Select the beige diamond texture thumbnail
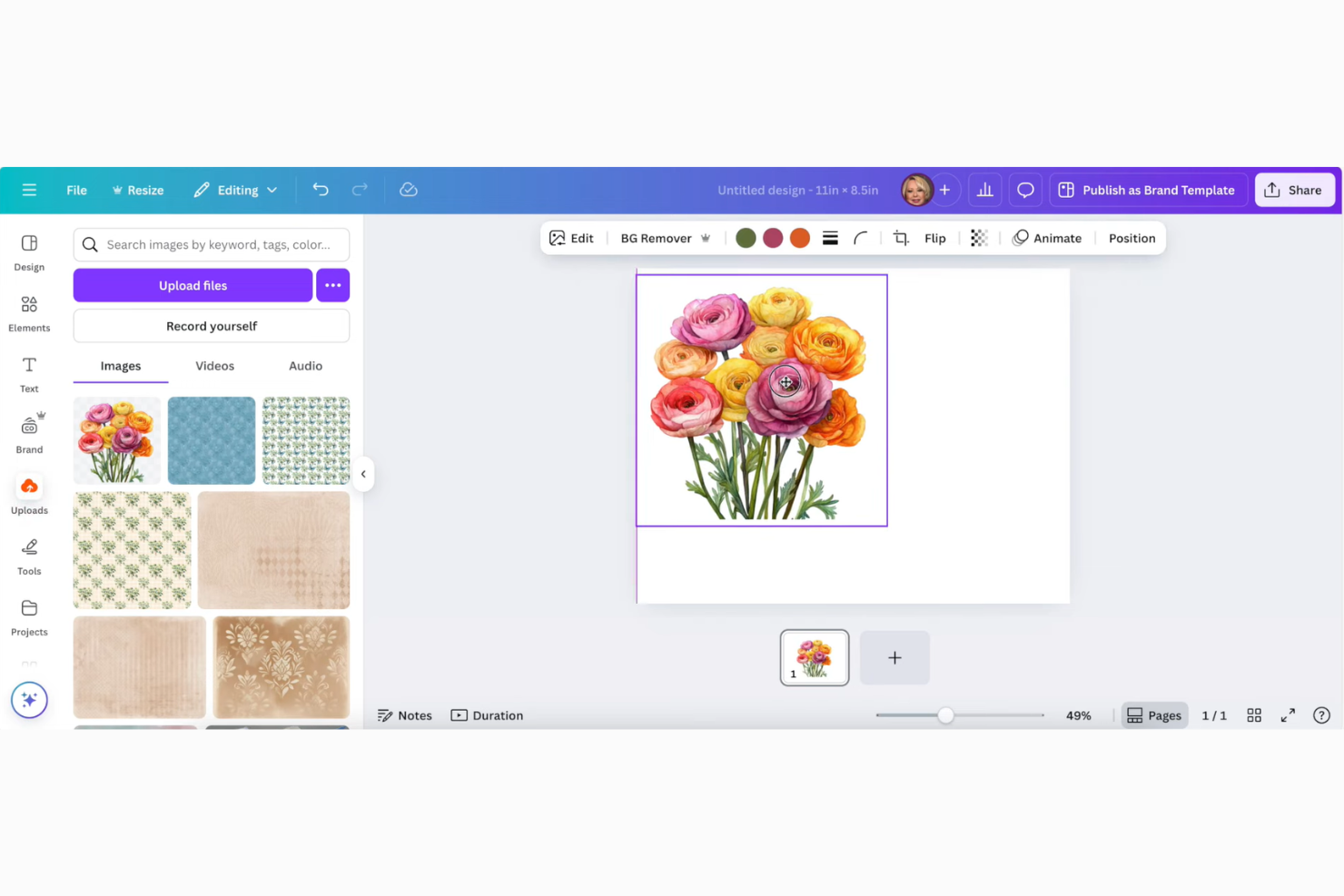The image size is (1344, 896). 274,550
